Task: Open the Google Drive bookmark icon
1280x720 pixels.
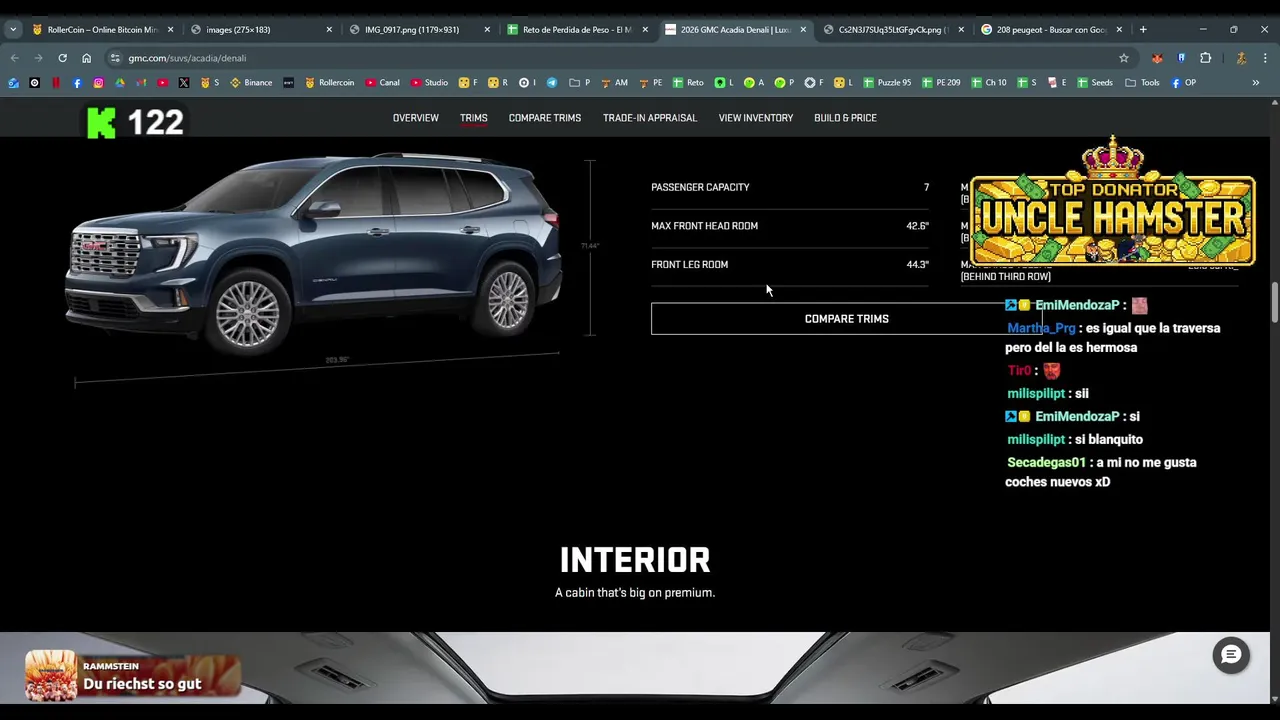Action: [x=120, y=83]
